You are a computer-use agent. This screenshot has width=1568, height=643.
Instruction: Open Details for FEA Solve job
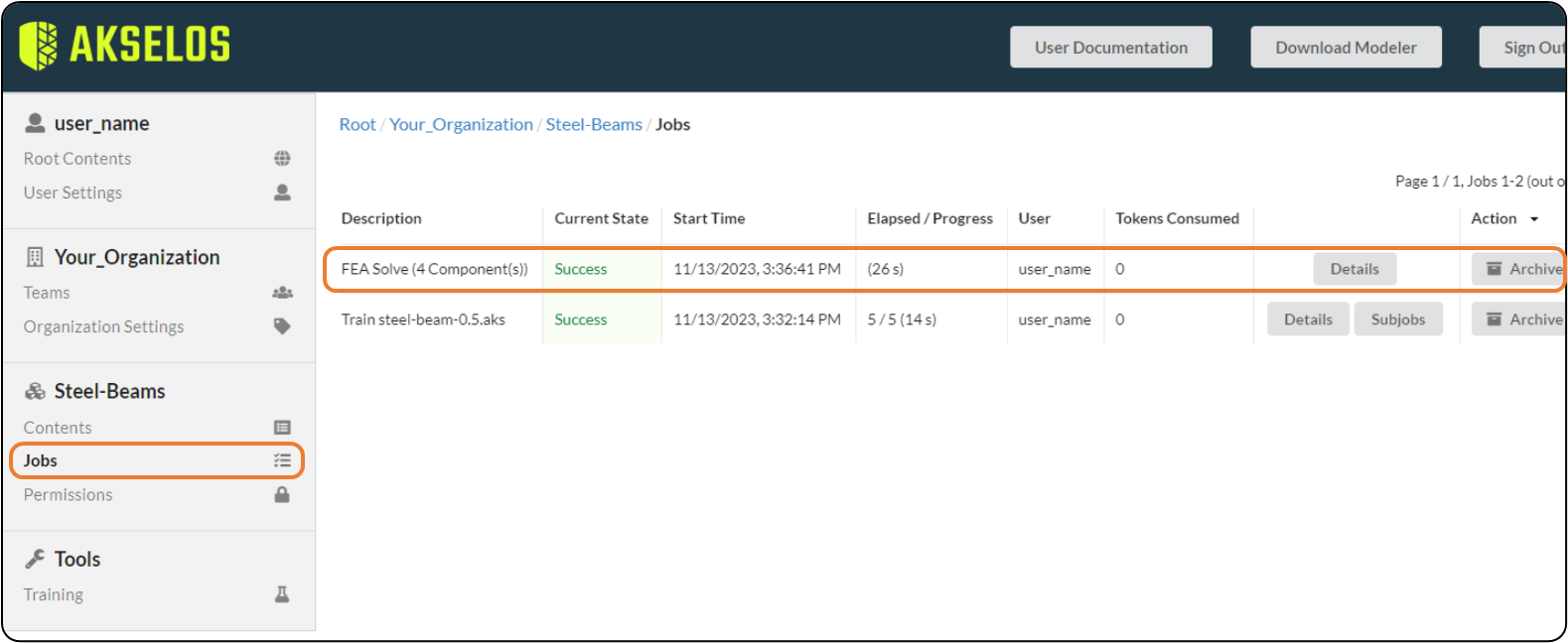point(1354,269)
